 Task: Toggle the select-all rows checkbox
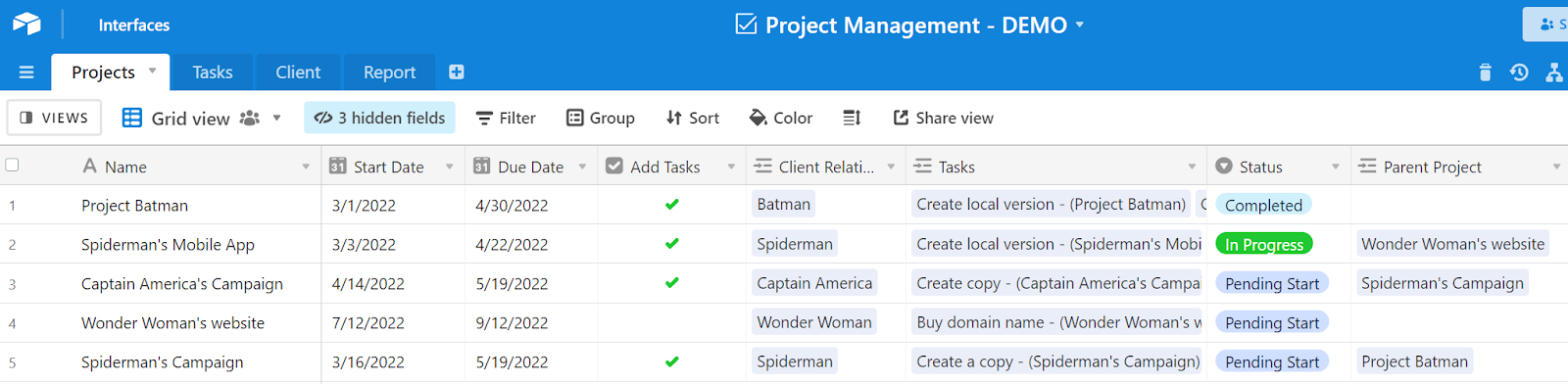click(x=12, y=165)
